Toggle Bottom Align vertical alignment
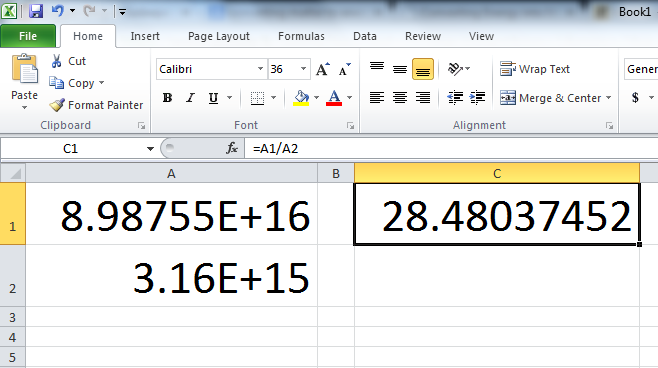 pyautogui.click(x=423, y=69)
